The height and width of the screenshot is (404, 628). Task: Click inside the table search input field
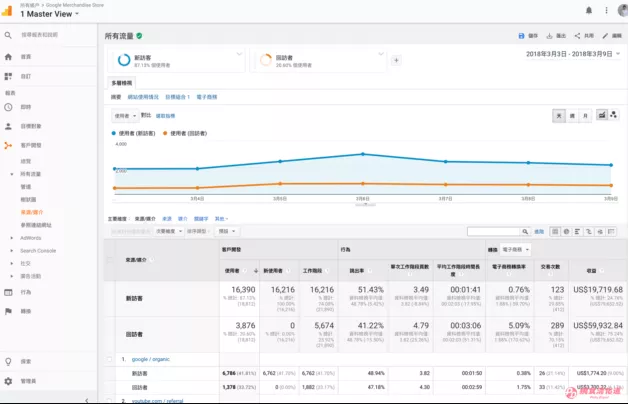click(x=494, y=231)
